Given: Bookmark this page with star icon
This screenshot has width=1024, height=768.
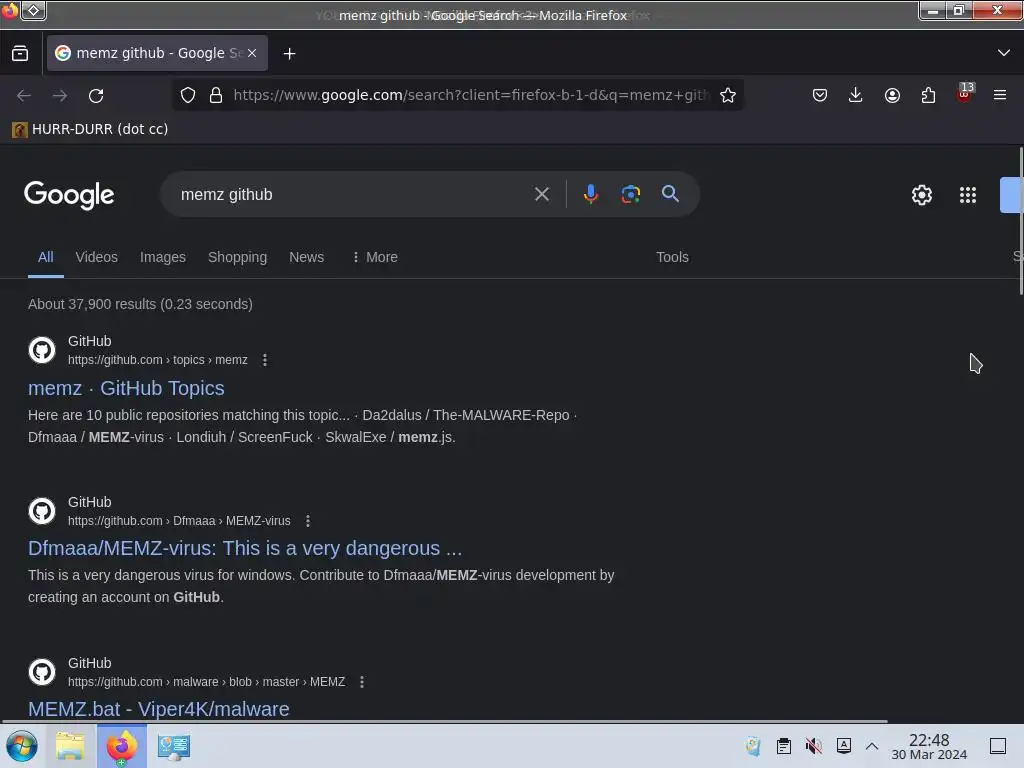Looking at the screenshot, I should [728, 95].
